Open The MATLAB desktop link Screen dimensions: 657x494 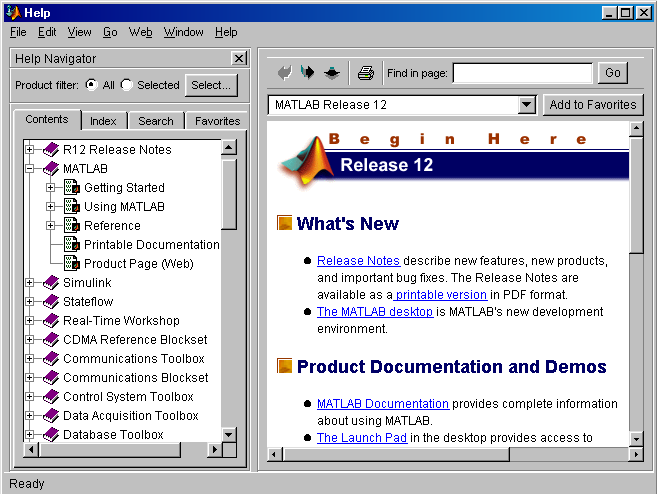tap(375, 311)
